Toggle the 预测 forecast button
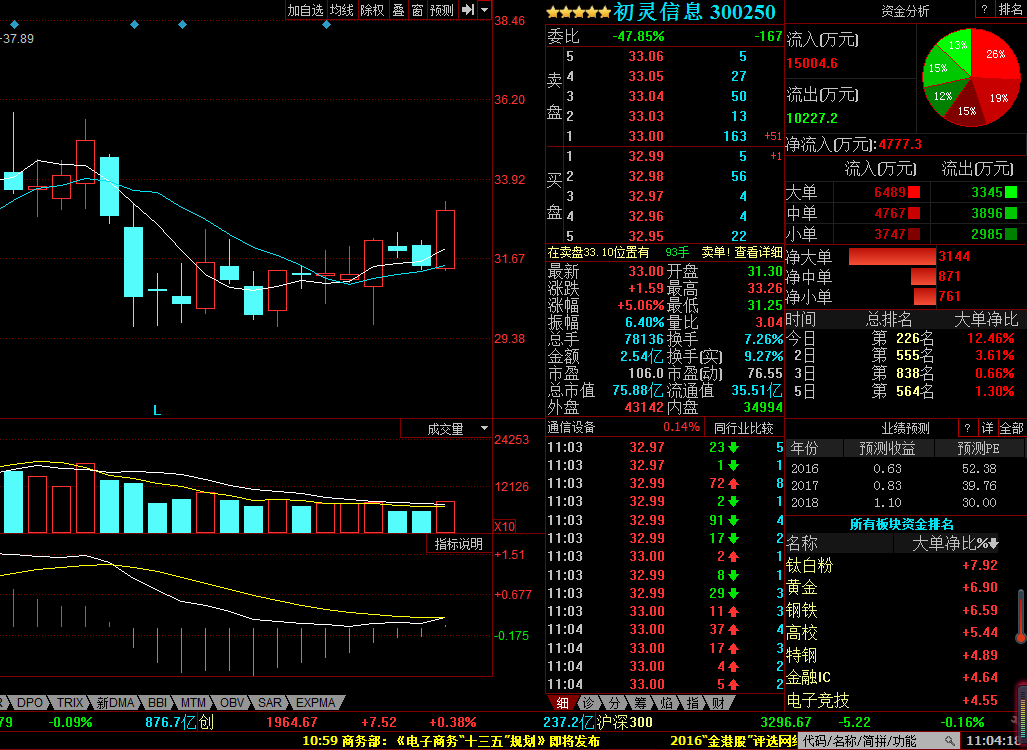 [441, 10]
